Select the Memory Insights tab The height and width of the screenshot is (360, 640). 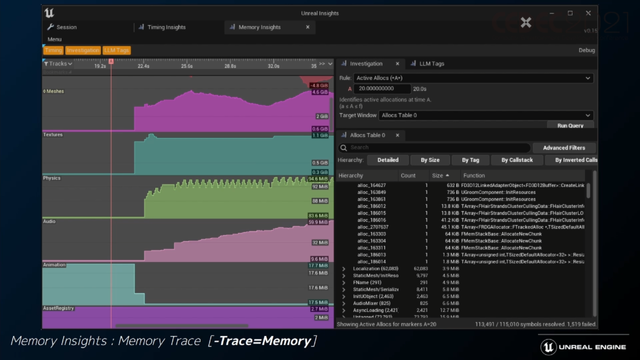point(269,27)
